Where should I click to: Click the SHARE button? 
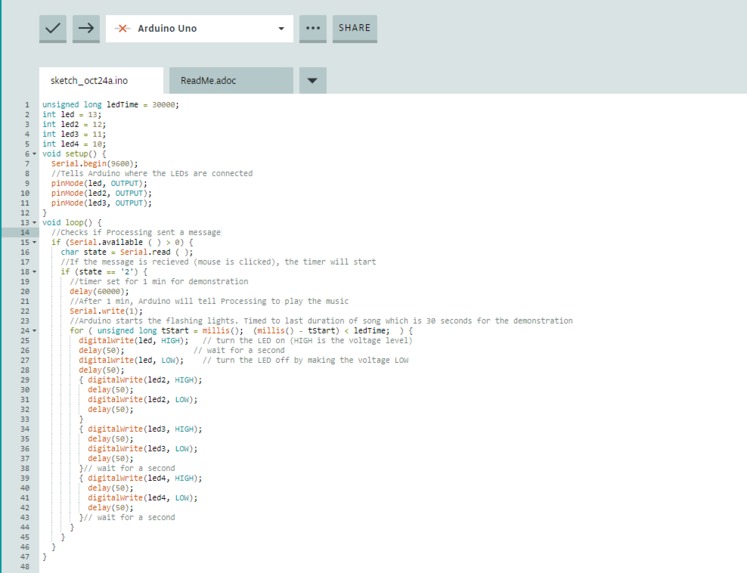tap(355, 28)
